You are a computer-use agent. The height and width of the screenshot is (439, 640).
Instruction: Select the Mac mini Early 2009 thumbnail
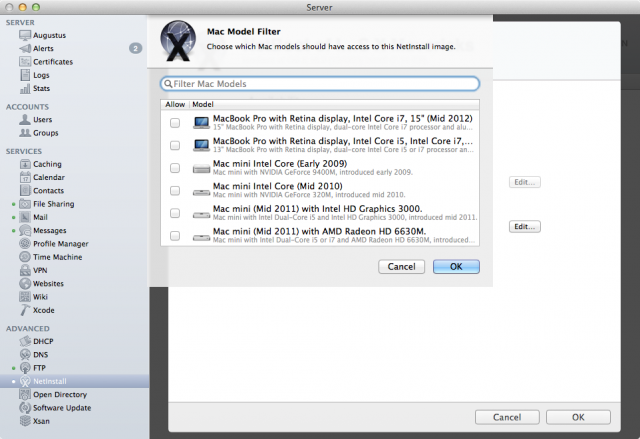click(x=201, y=168)
